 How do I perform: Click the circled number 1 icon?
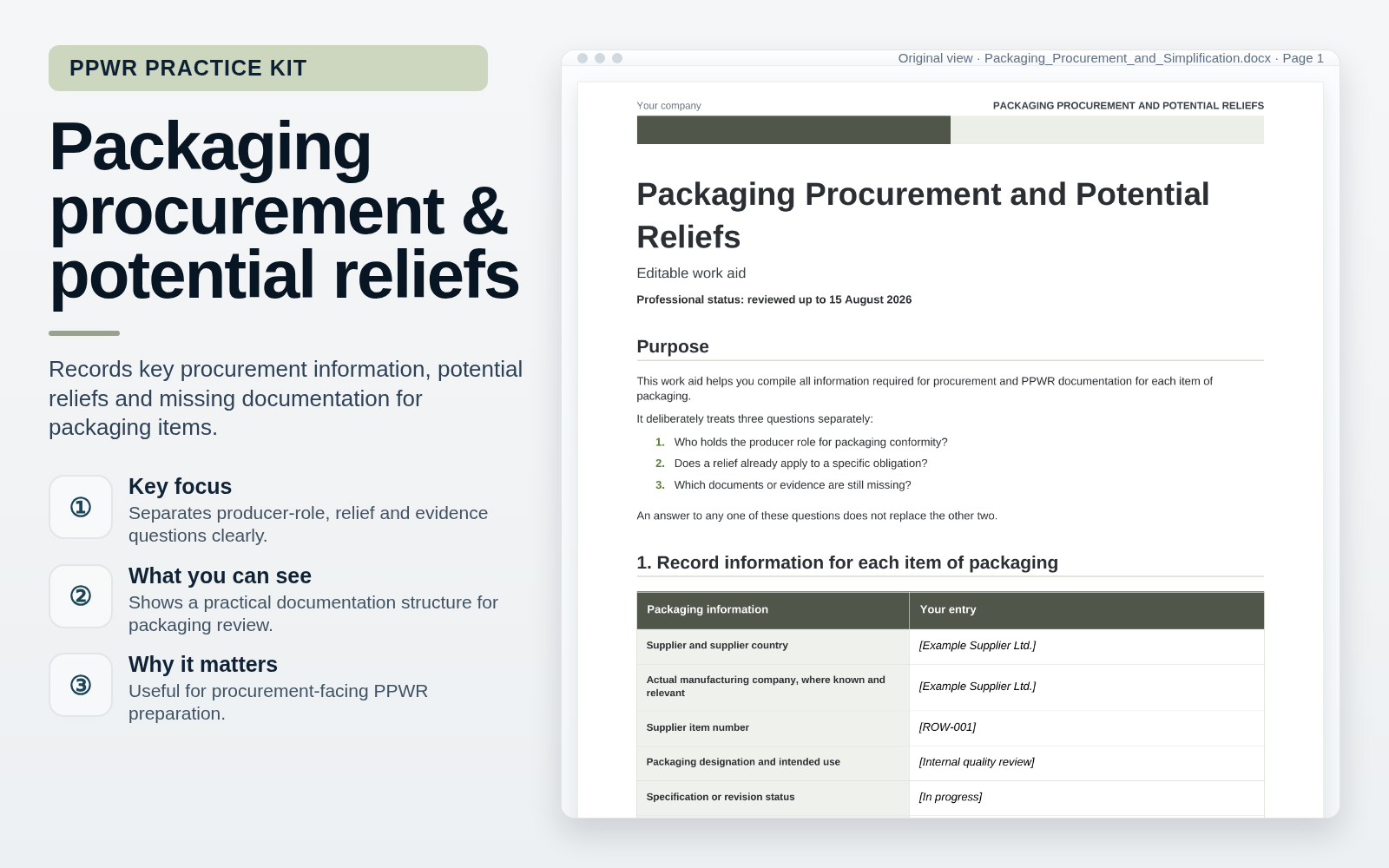81,507
